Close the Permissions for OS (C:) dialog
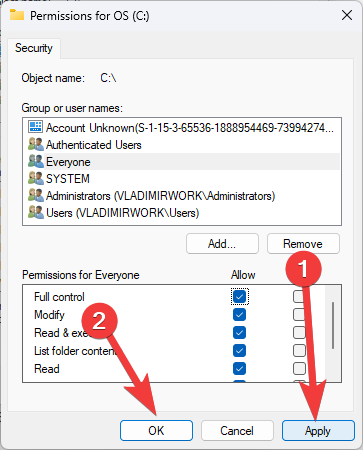 click(x=347, y=15)
